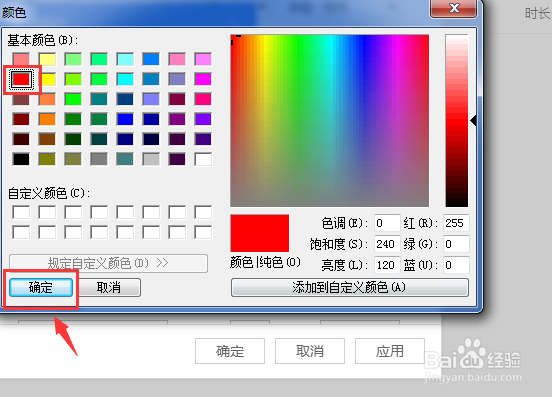Click the 饱和度 (S) saturation input field
The width and height of the screenshot is (552, 397).
point(387,244)
